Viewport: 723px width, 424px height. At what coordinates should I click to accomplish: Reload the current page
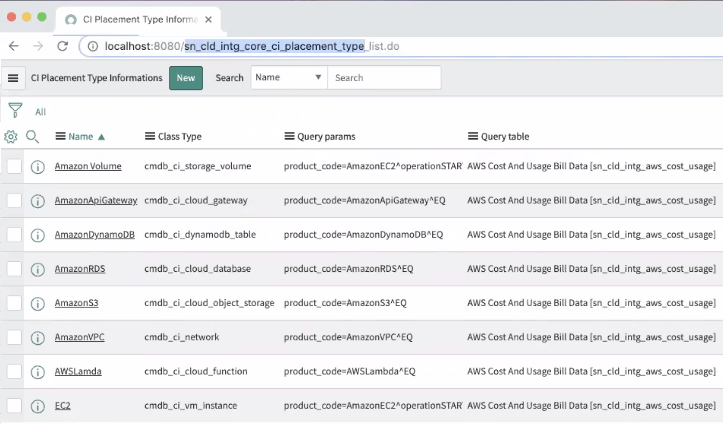point(63,46)
